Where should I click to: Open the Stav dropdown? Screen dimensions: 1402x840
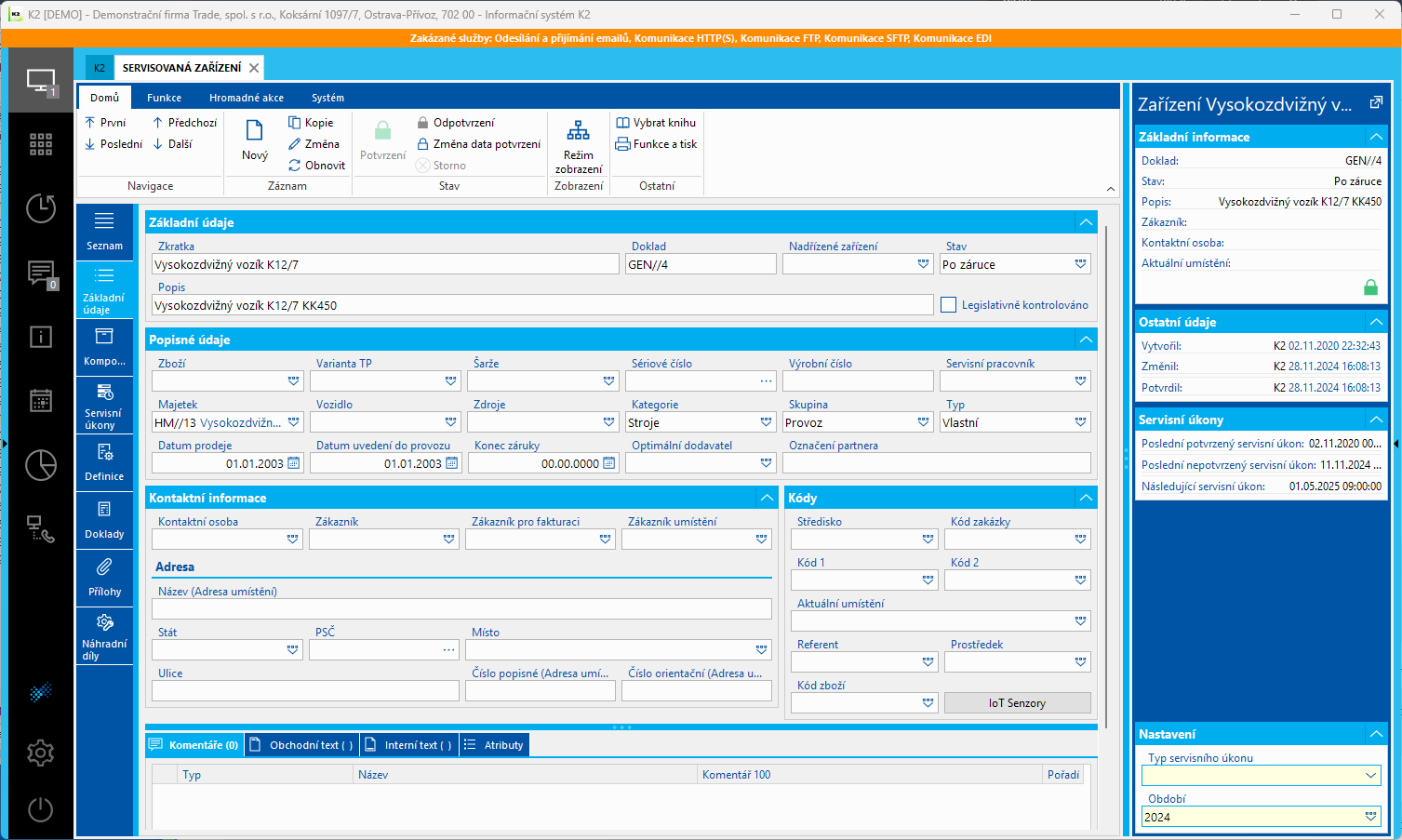pos(1080,264)
